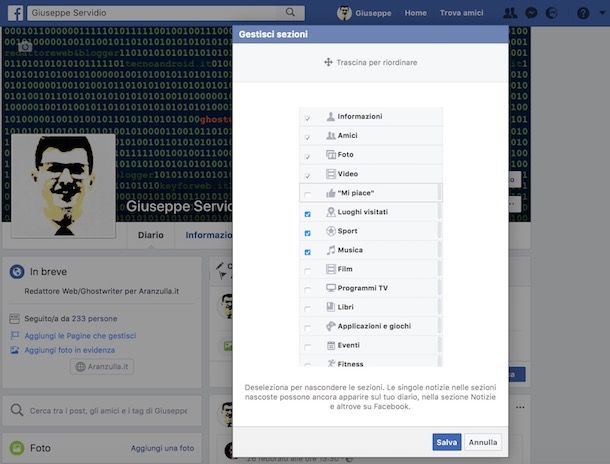This screenshot has width=610, height=464.
Task: Switch to the Diario tab
Action: coord(151,235)
